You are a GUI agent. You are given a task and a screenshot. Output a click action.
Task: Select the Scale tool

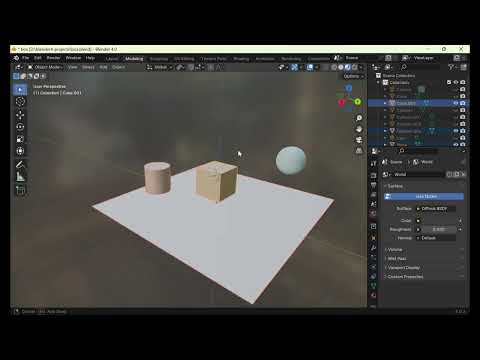point(20,139)
